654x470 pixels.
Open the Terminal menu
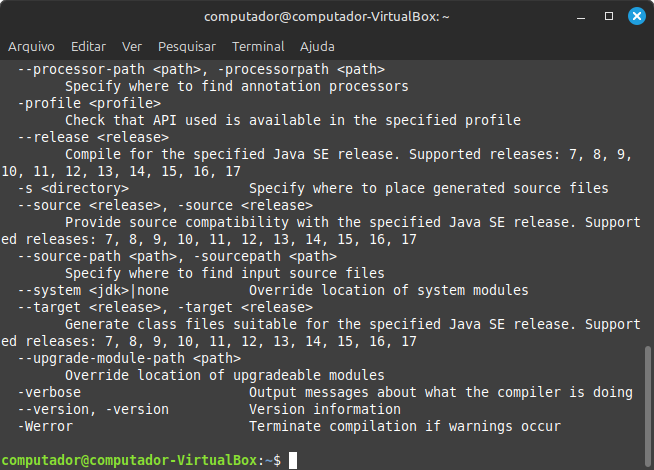click(258, 46)
